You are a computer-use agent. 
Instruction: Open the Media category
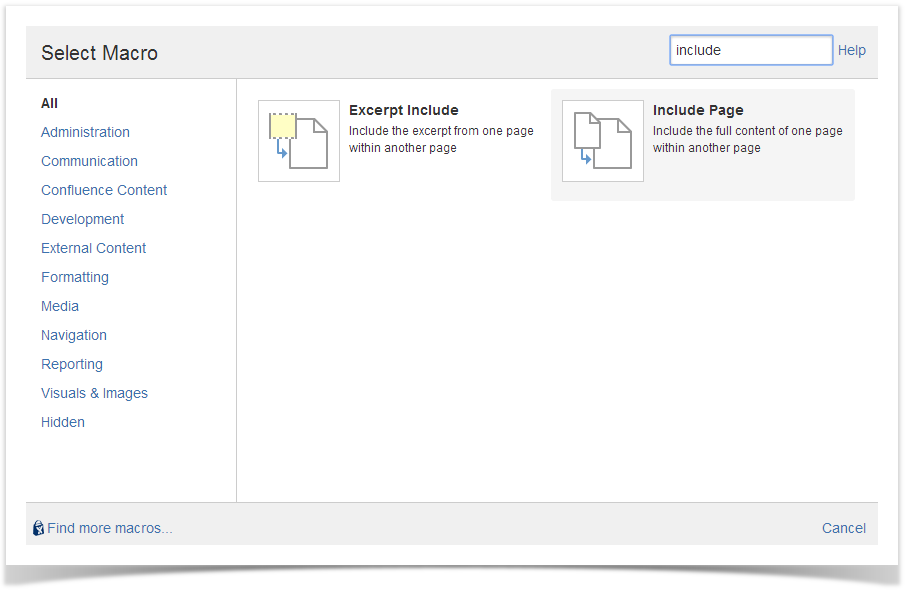pos(60,307)
